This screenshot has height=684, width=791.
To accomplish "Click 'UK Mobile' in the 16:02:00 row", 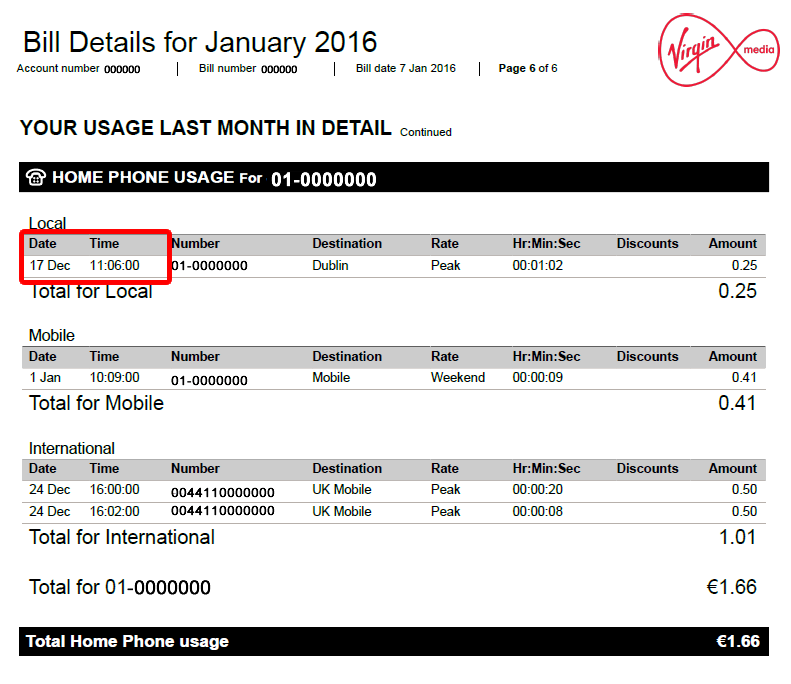I will pyautogui.click(x=342, y=511).
